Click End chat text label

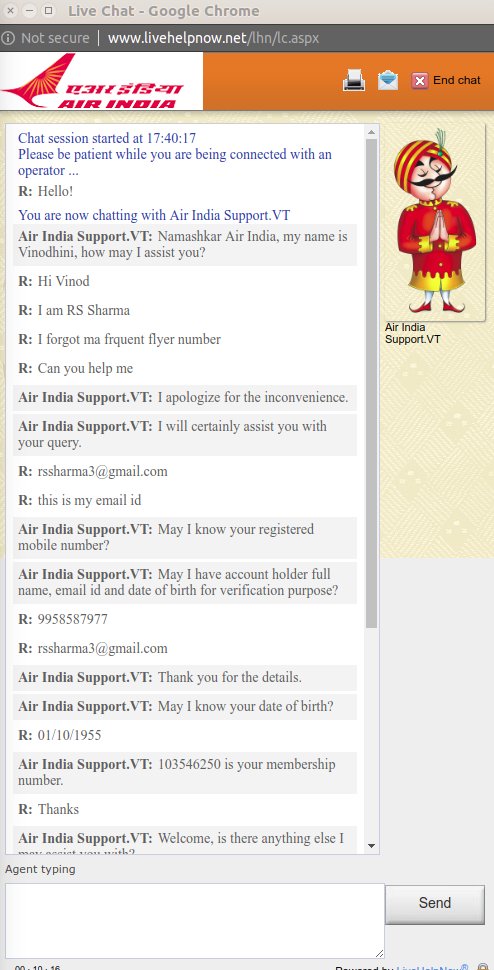pos(457,80)
